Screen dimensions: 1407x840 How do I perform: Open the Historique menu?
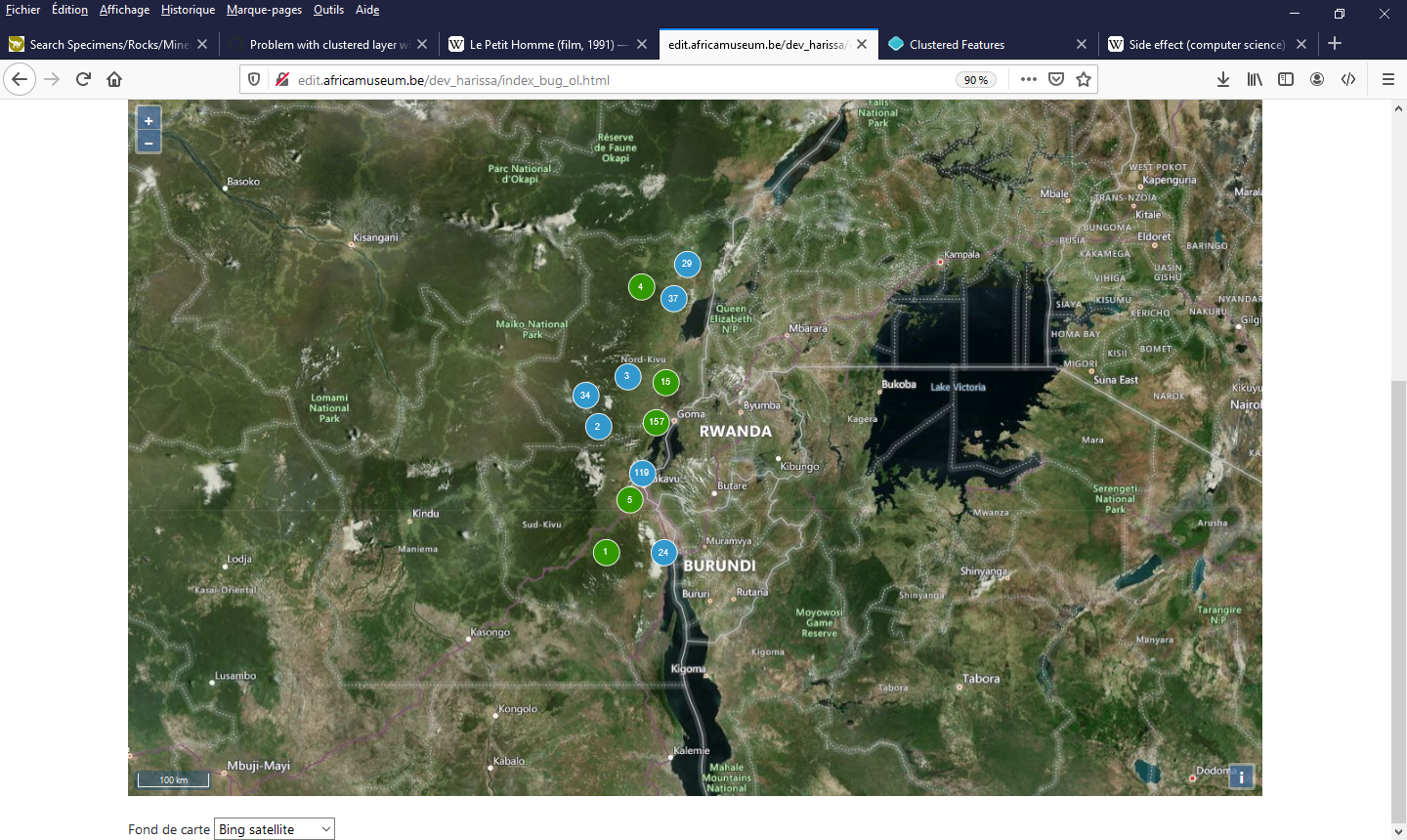click(188, 10)
